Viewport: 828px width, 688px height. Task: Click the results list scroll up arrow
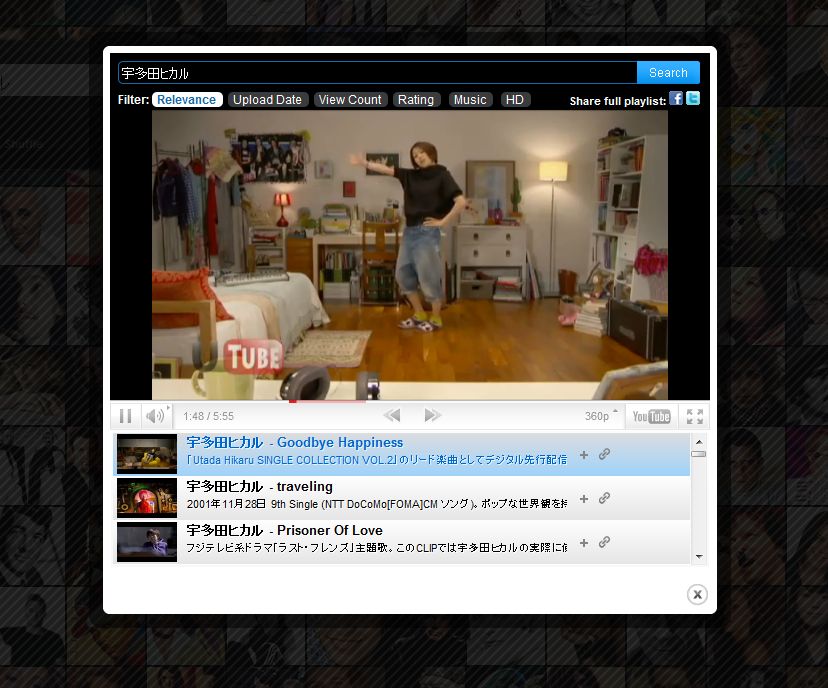point(699,442)
